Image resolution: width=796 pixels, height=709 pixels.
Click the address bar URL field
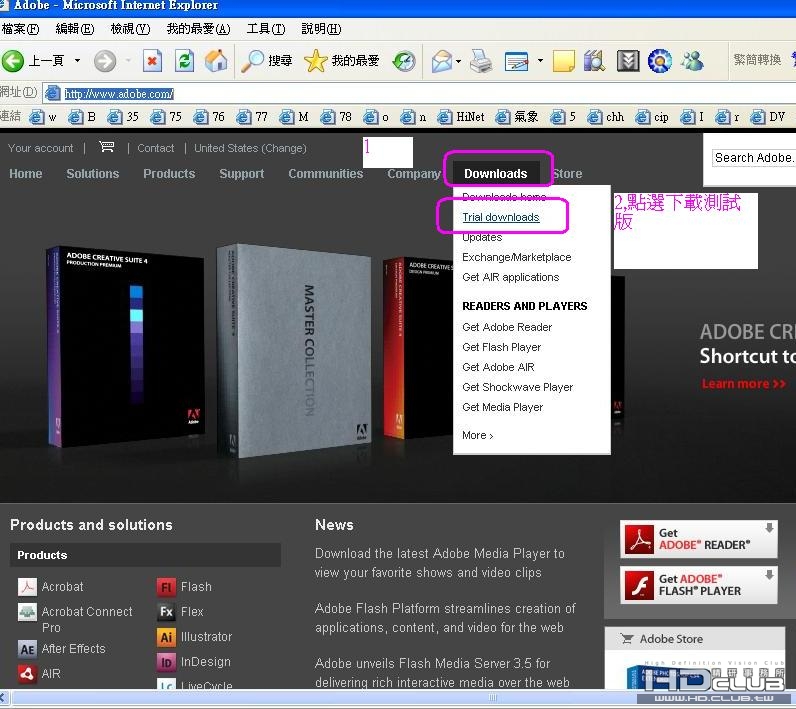coord(419,93)
